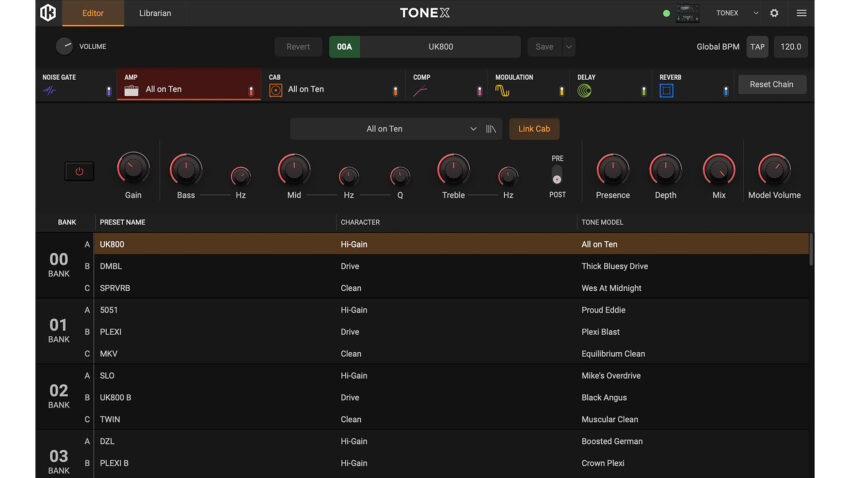850x478 pixels.
Task: Click the Model Volume knob
Action: click(x=774, y=170)
